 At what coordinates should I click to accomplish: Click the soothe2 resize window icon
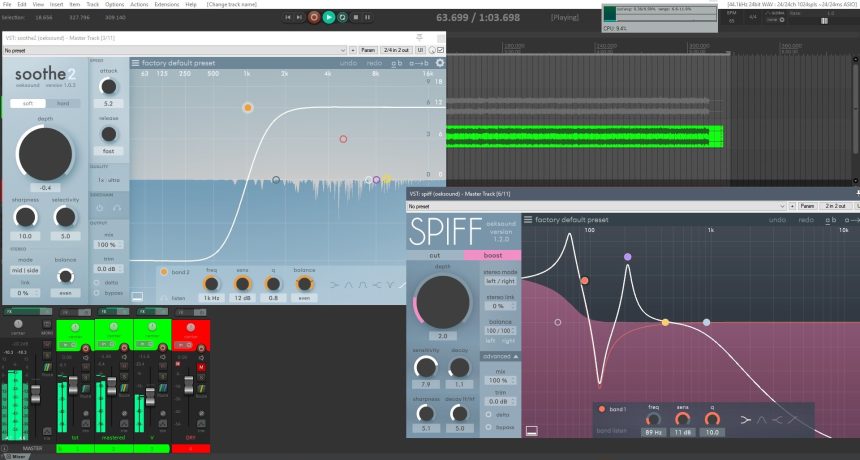coord(137,296)
